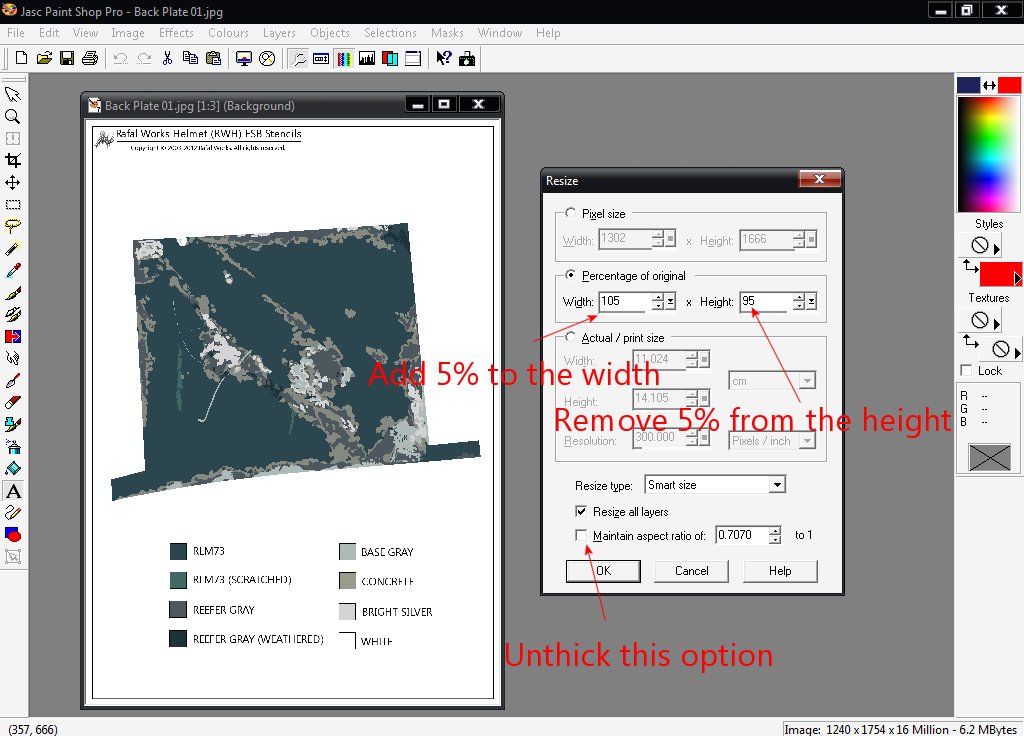
Task: Open the Selections menu
Action: [x=391, y=33]
